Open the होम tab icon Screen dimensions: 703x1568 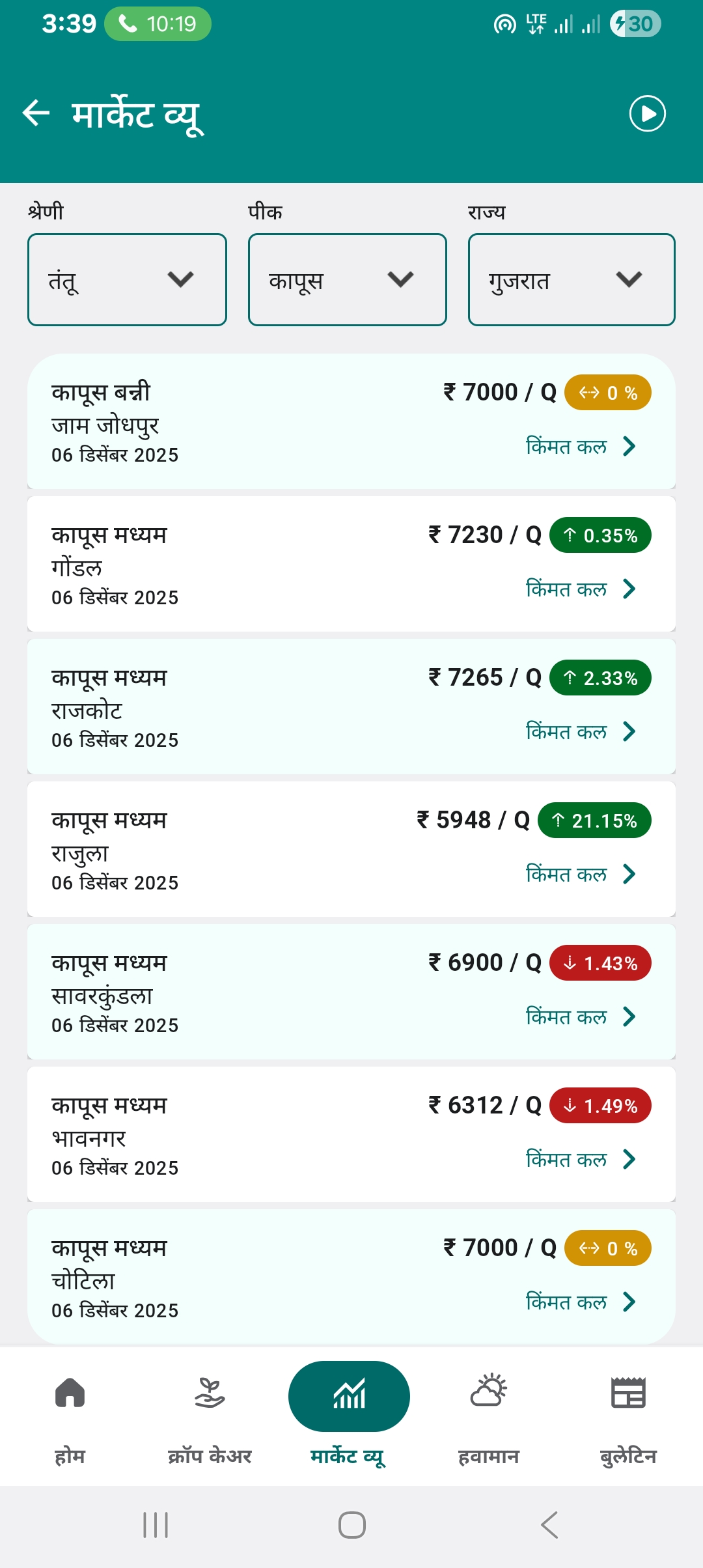(70, 1393)
